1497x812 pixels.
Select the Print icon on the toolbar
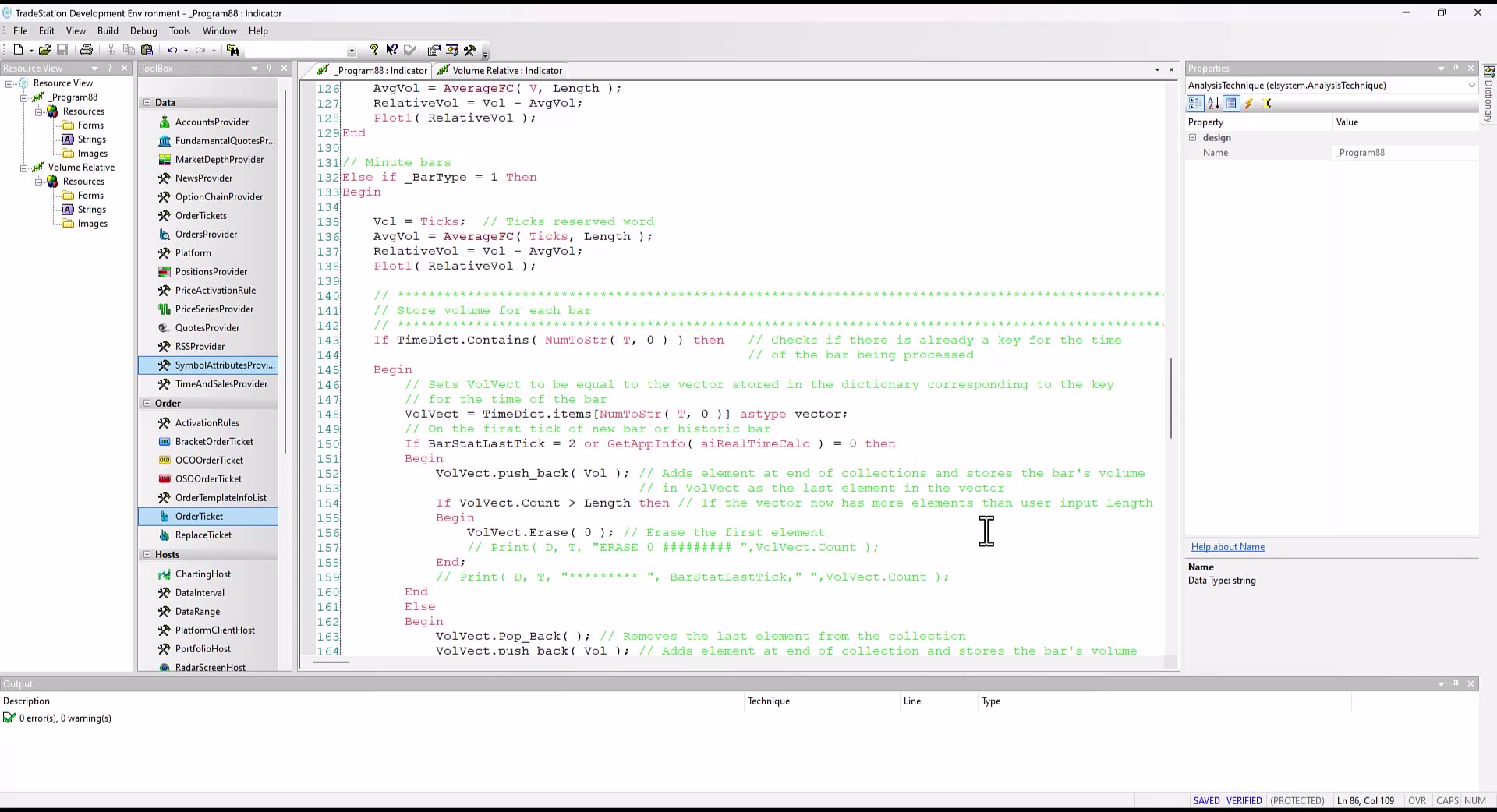coord(86,50)
